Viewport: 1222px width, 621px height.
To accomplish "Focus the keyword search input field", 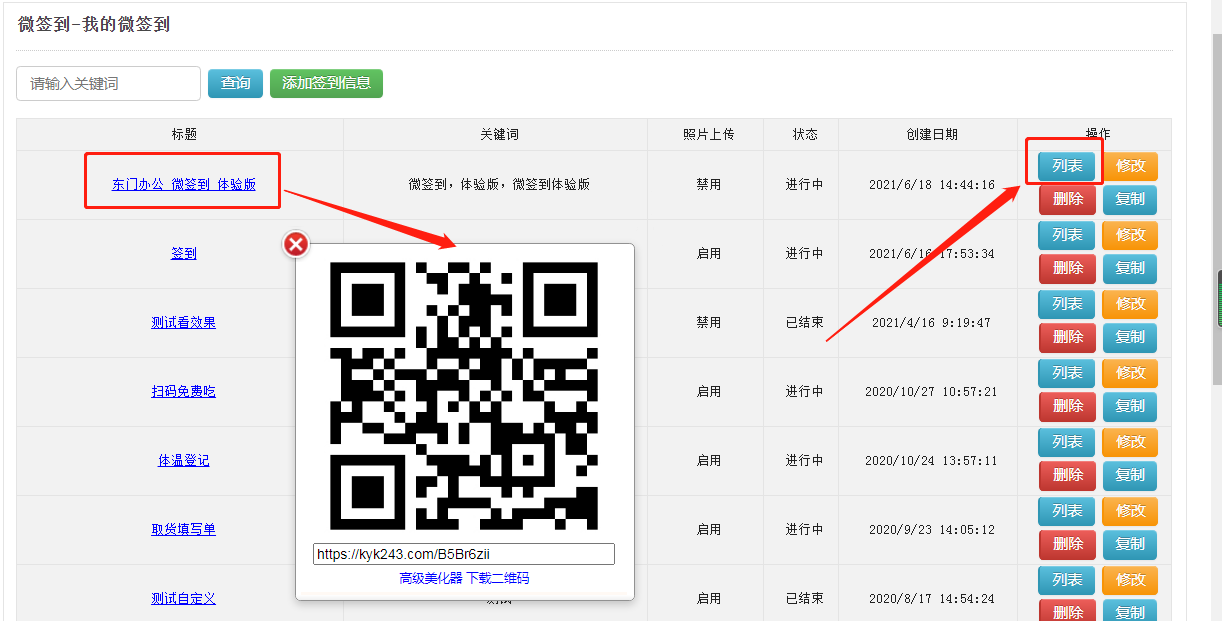I will tap(108, 84).
